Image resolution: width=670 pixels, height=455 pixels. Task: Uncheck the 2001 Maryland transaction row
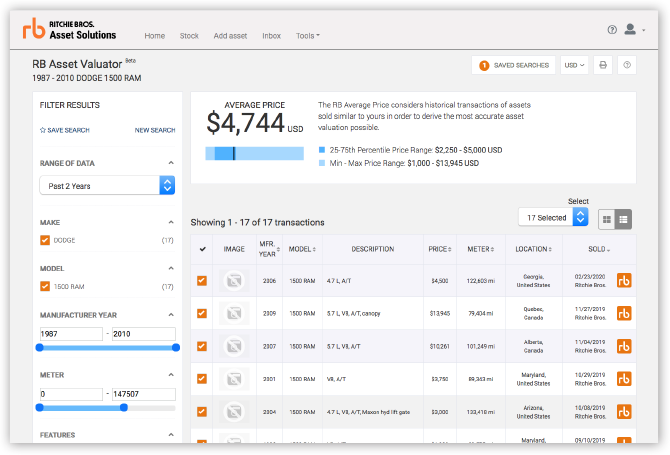(202, 379)
